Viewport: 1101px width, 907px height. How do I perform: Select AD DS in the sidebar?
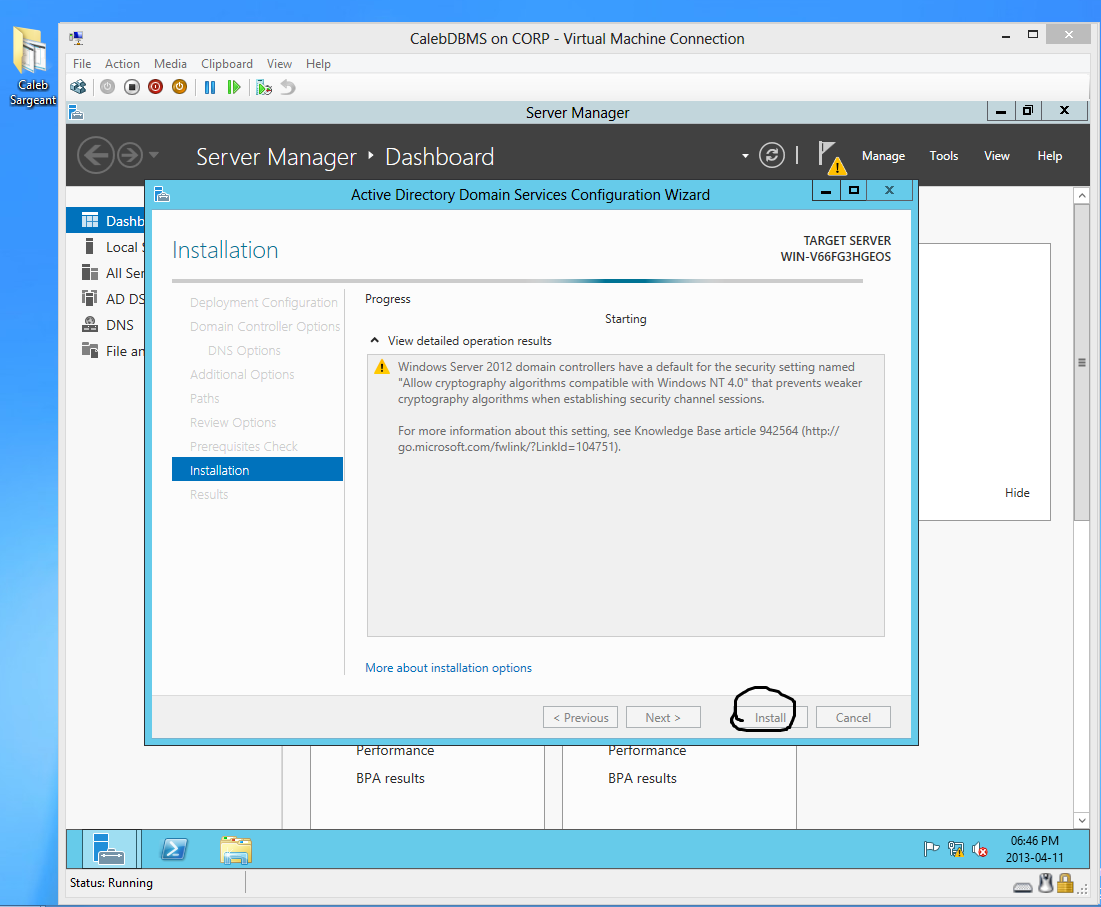pyautogui.click(x=105, y=299)
